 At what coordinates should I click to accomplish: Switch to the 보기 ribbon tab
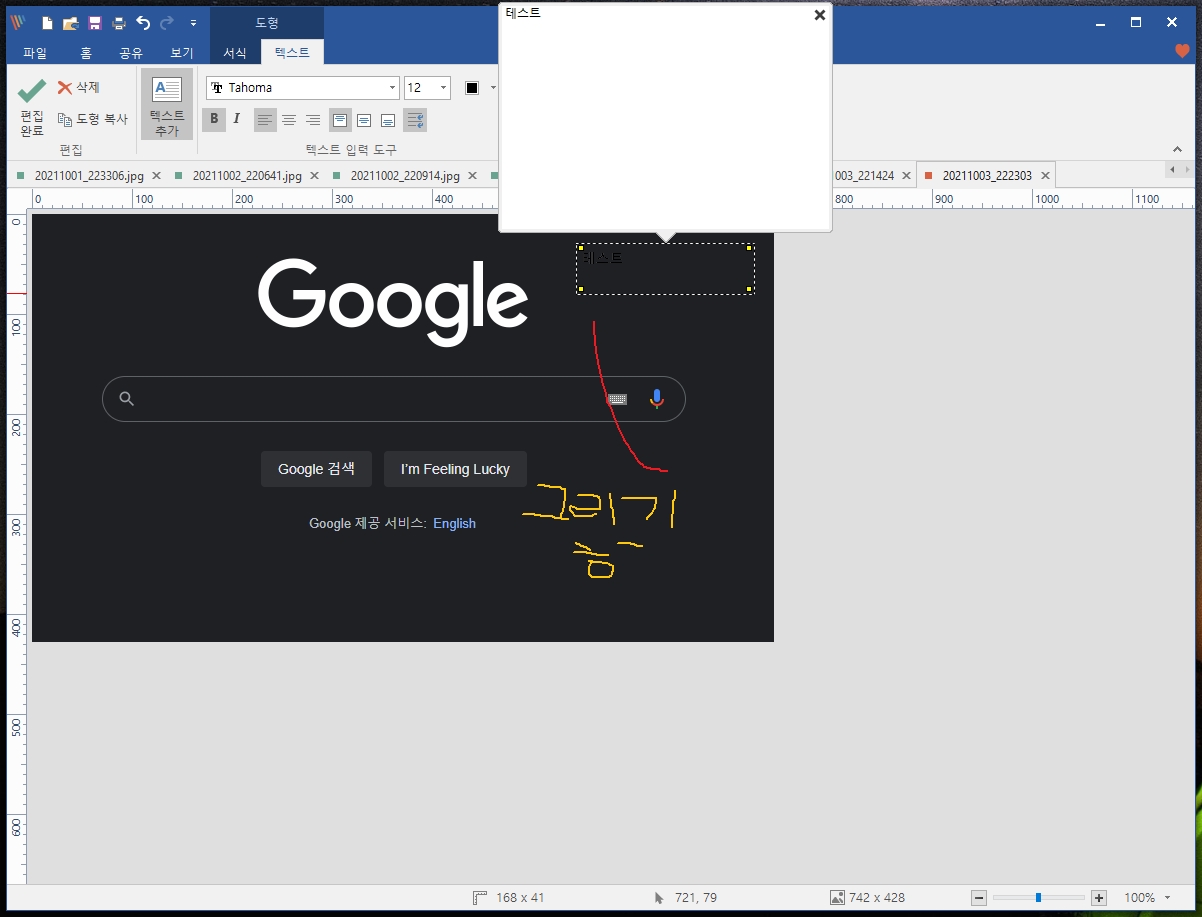tap(182, 53)
